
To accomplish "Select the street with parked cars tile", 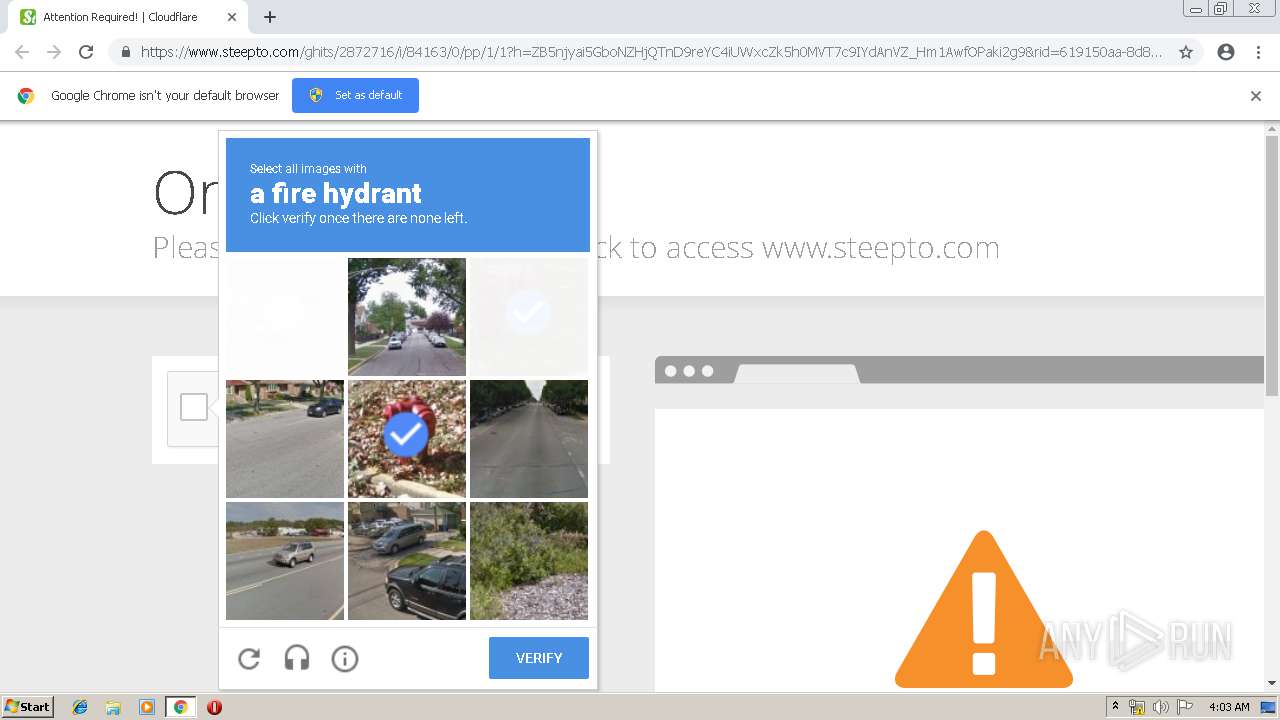I will [407, 317].
